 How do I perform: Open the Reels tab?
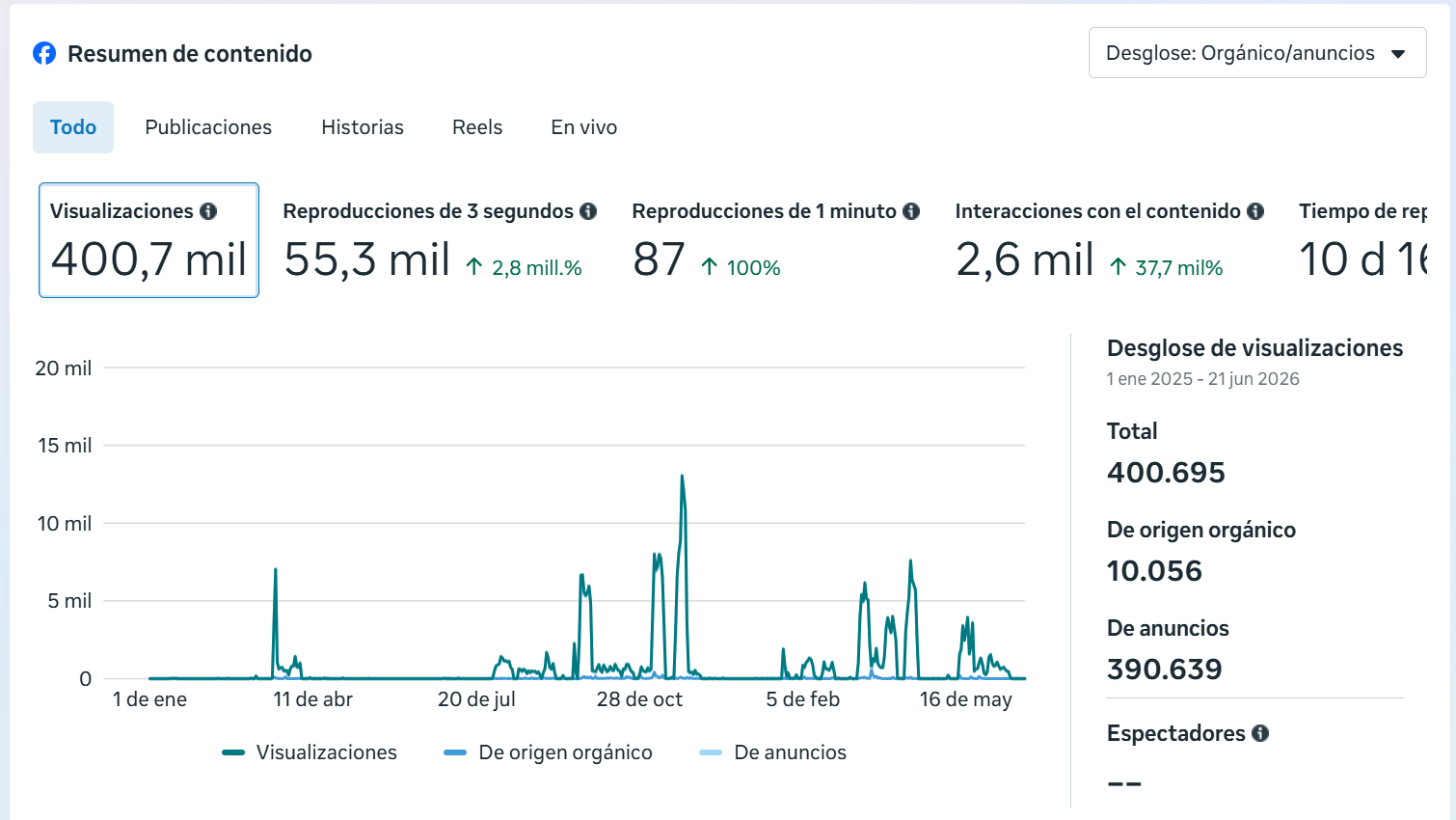(477, 127)
